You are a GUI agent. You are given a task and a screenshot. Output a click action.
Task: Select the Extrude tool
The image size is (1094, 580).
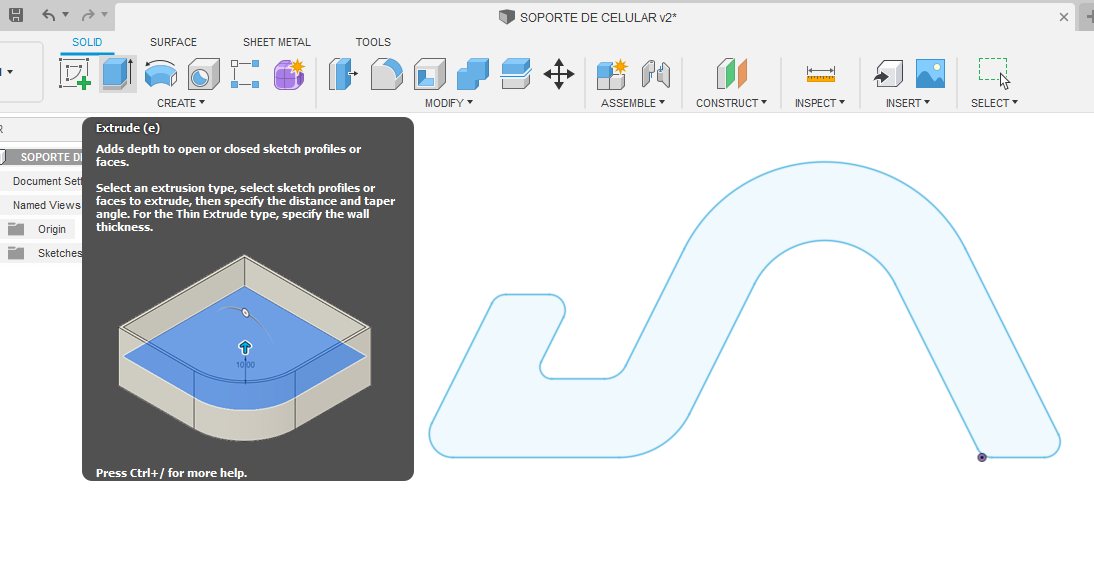tap(118, 73)
